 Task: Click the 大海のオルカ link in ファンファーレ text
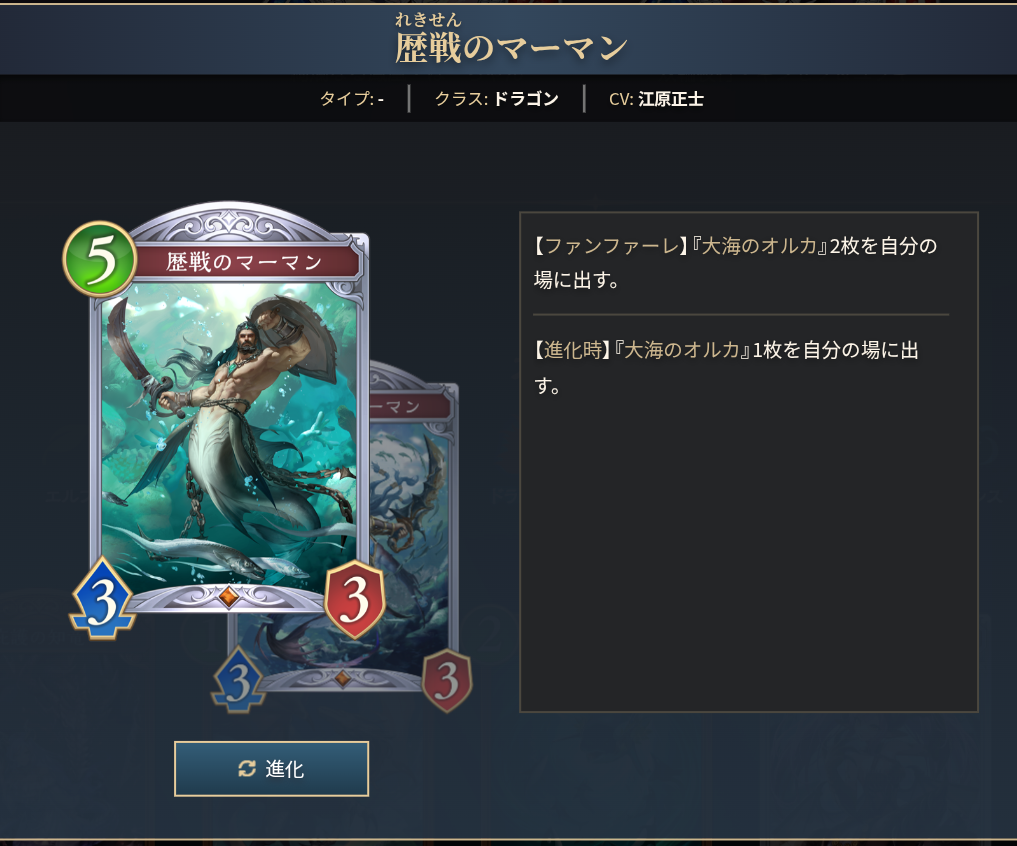coord(760,246)
